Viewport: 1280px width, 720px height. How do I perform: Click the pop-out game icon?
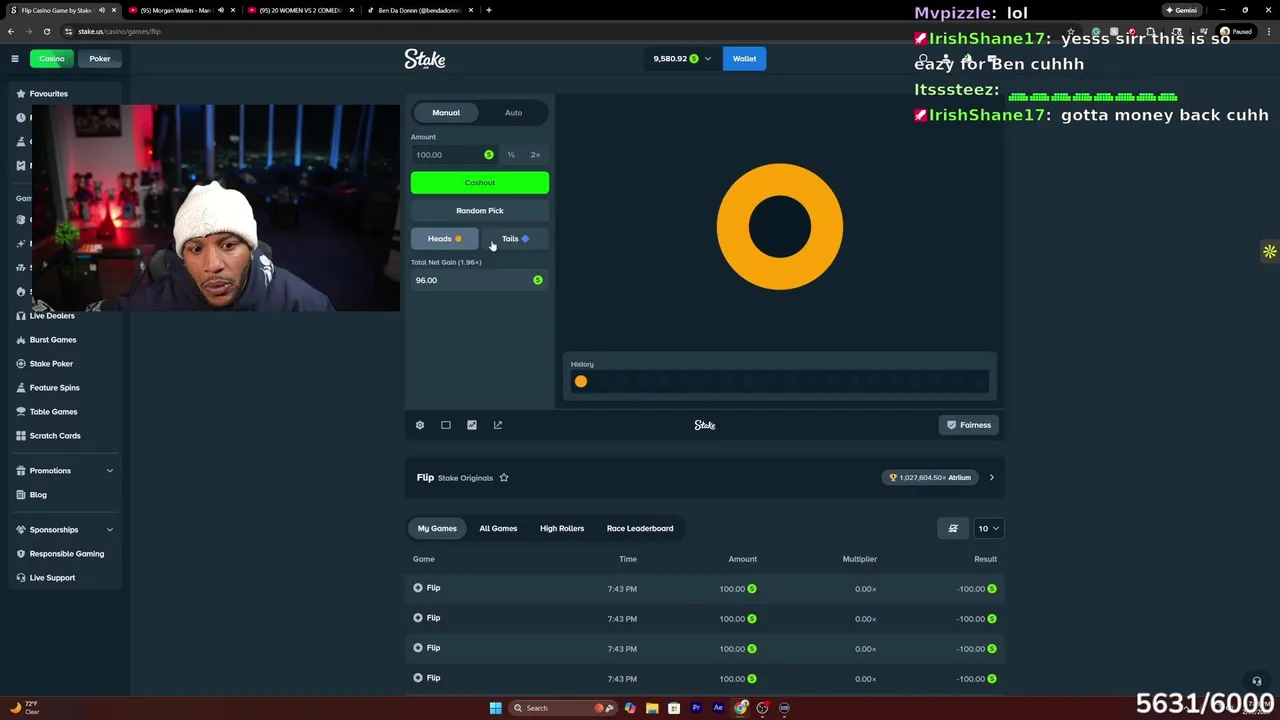pyautogui.click(x=498, y=425)
